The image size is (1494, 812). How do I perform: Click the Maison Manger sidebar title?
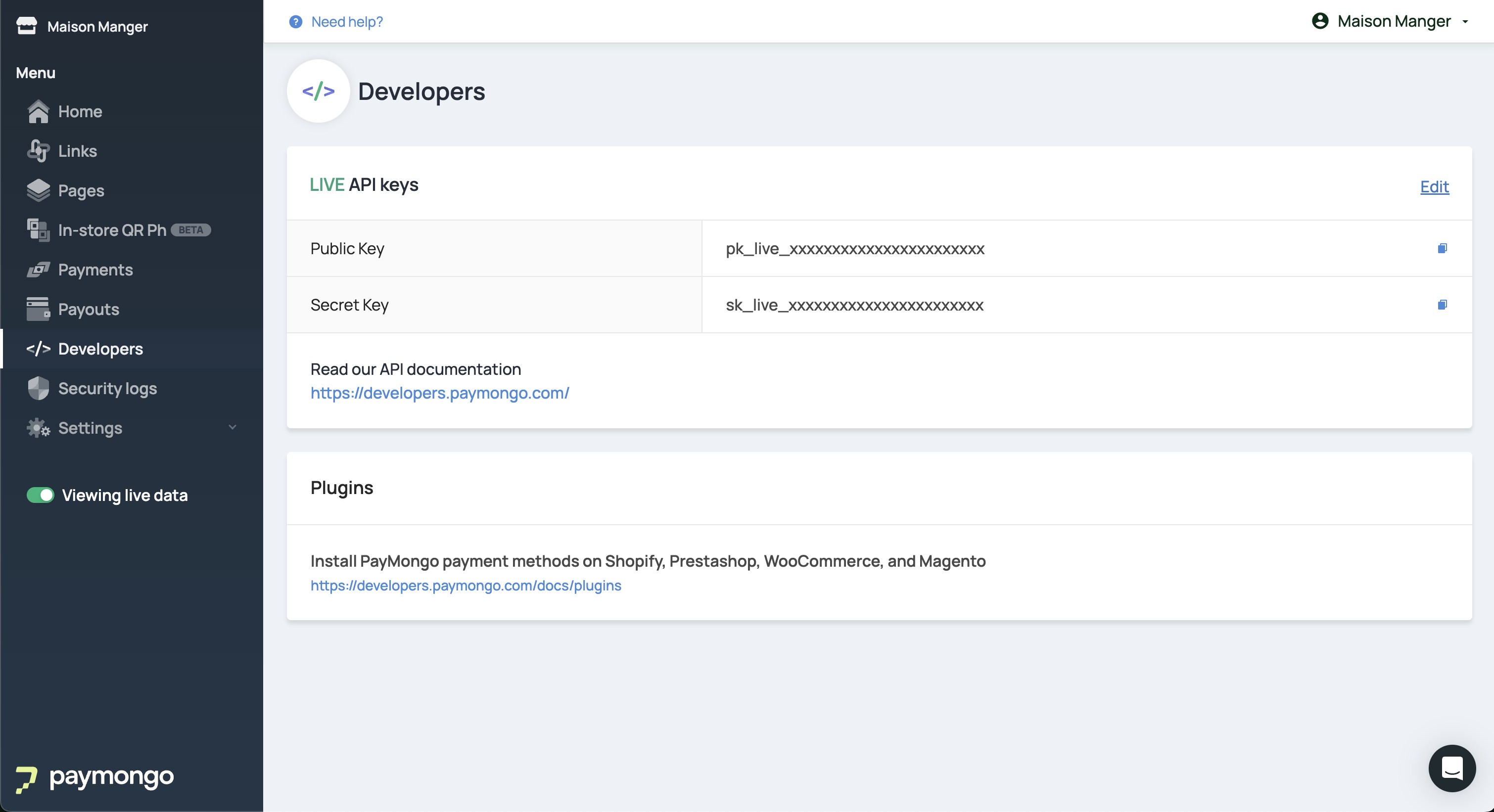pyautogui.click(x=97, y=27)
